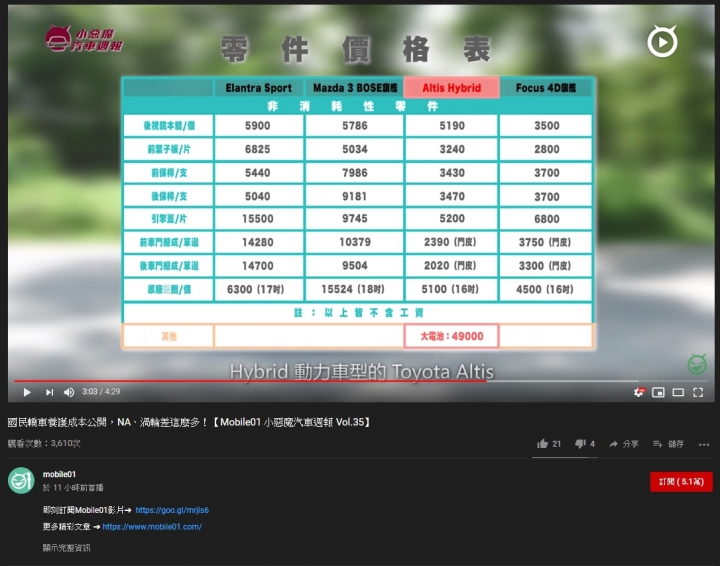Viewport: 720px width, 566px height.
Task: Play the video
Action: click(27, 392)
